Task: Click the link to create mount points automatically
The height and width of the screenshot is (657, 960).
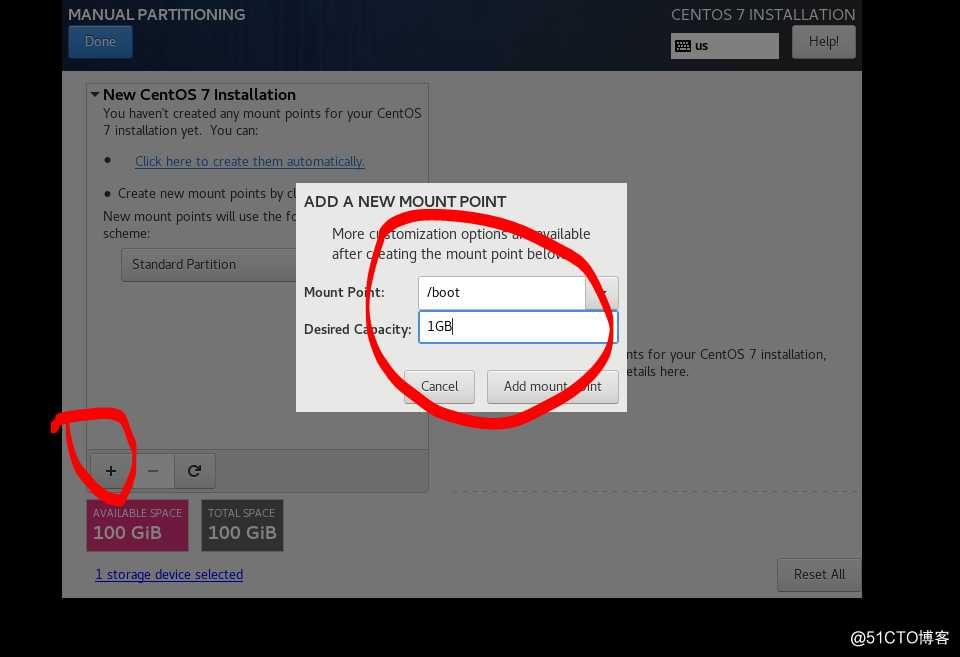Action: coord(250,161)
